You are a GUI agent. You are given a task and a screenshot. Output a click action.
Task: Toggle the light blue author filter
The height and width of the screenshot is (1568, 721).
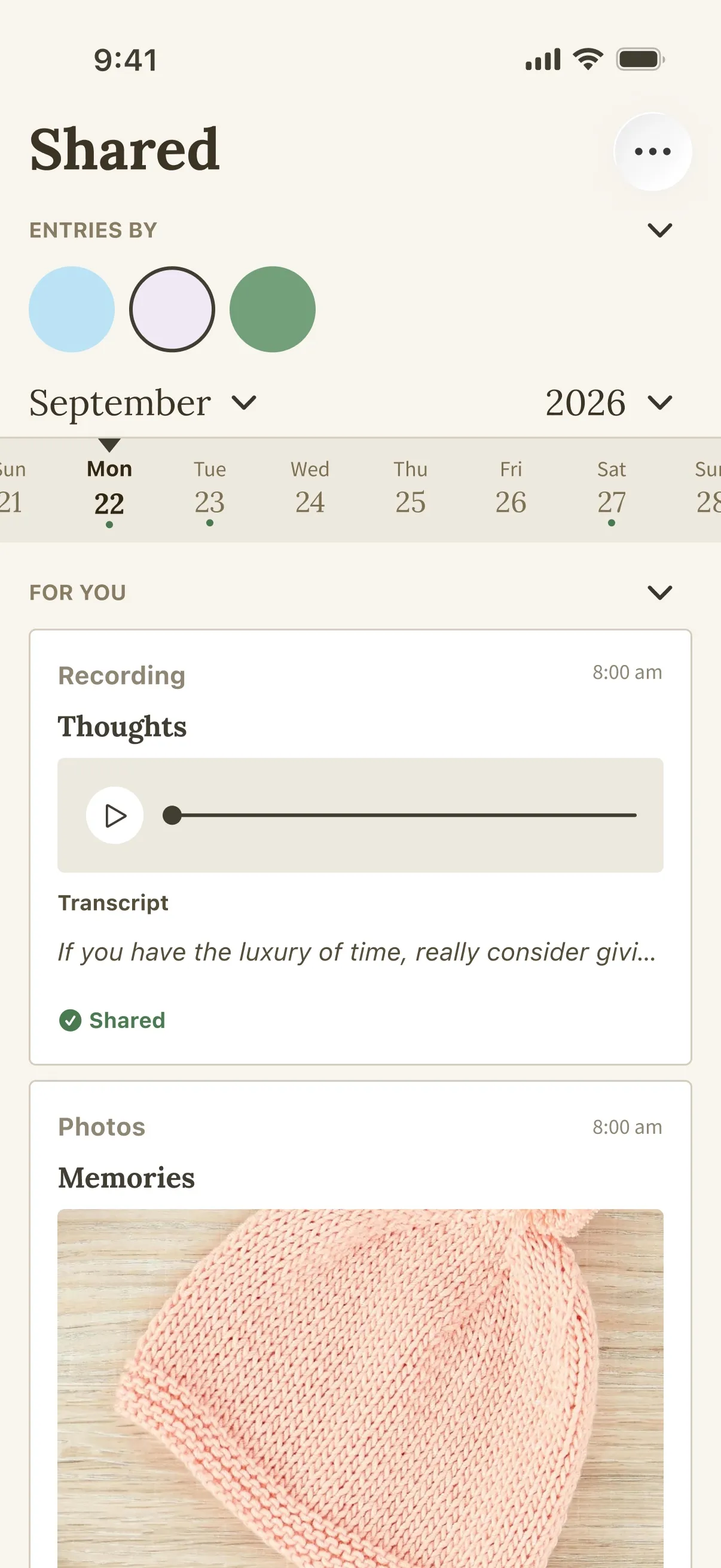(72, 309)
